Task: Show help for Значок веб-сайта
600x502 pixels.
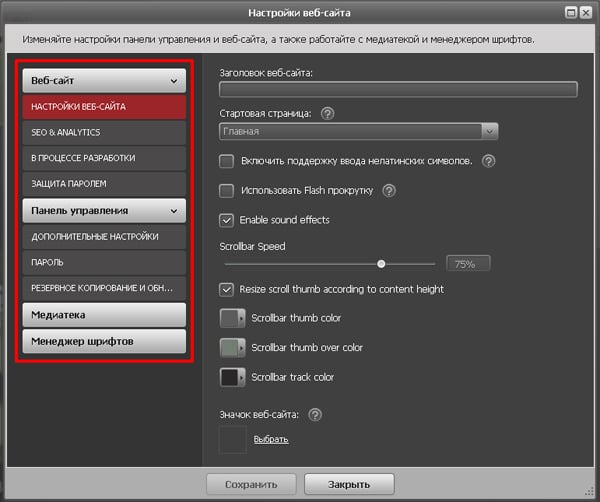Action: [315, 415]
